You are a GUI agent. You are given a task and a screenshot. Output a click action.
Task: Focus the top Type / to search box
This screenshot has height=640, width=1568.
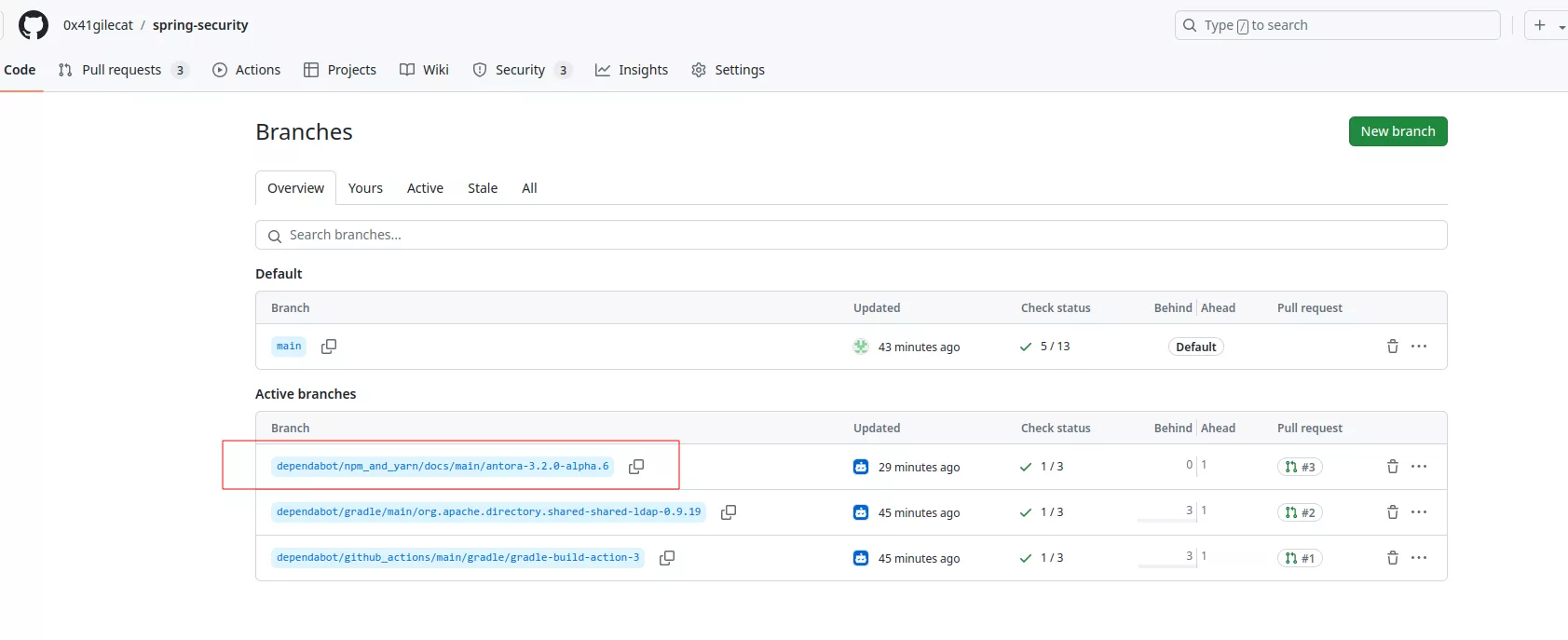[x=1337, y=25]
